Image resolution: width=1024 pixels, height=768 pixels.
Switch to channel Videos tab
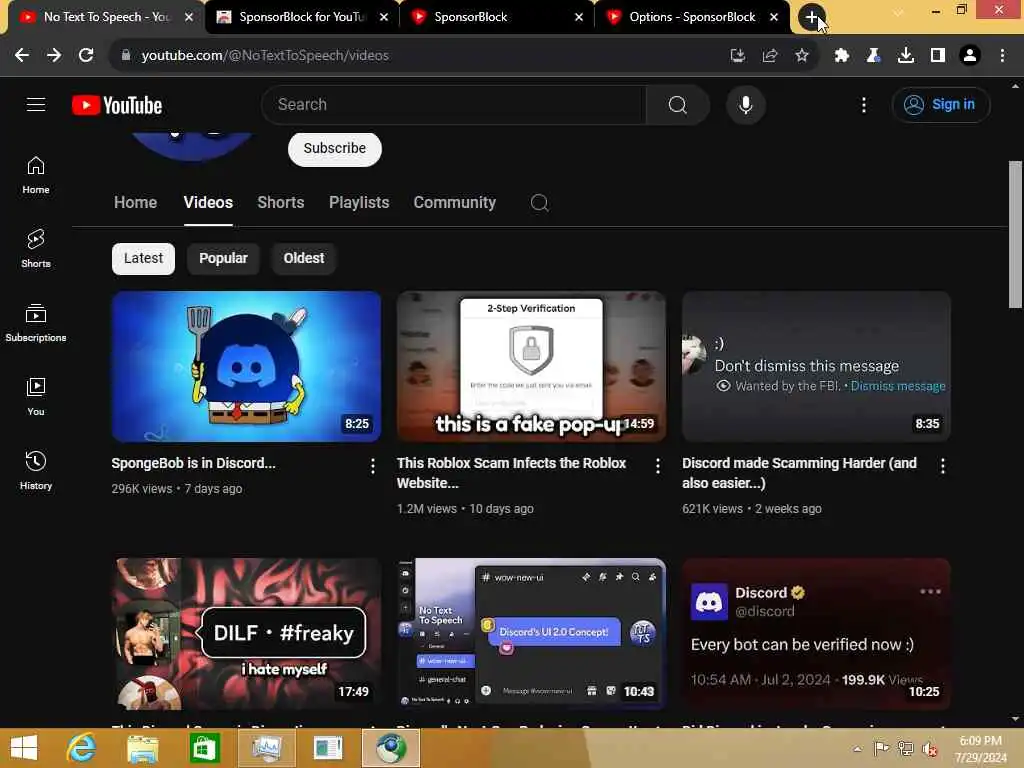tap(208, 202)
